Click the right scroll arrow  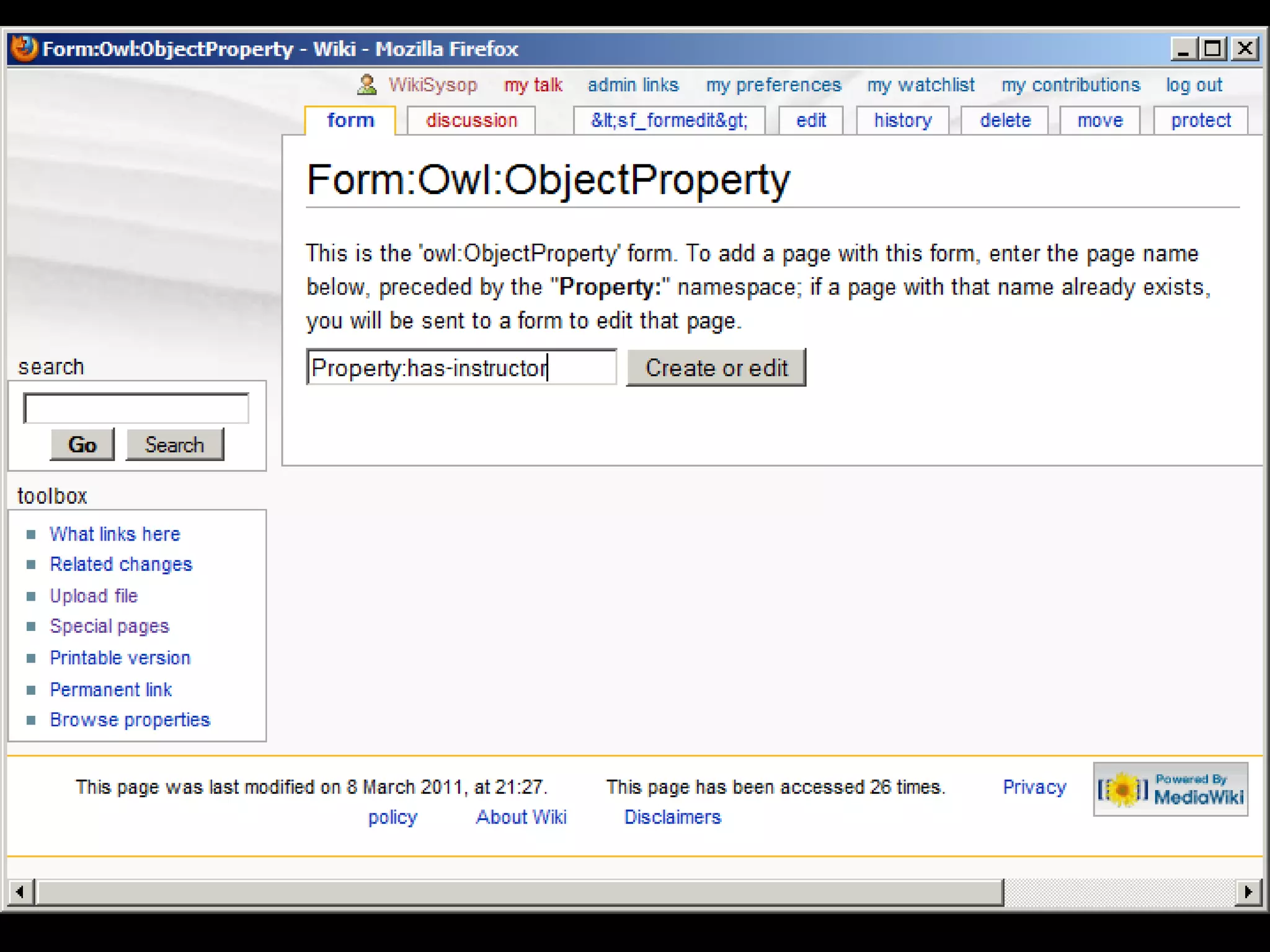1248,892
